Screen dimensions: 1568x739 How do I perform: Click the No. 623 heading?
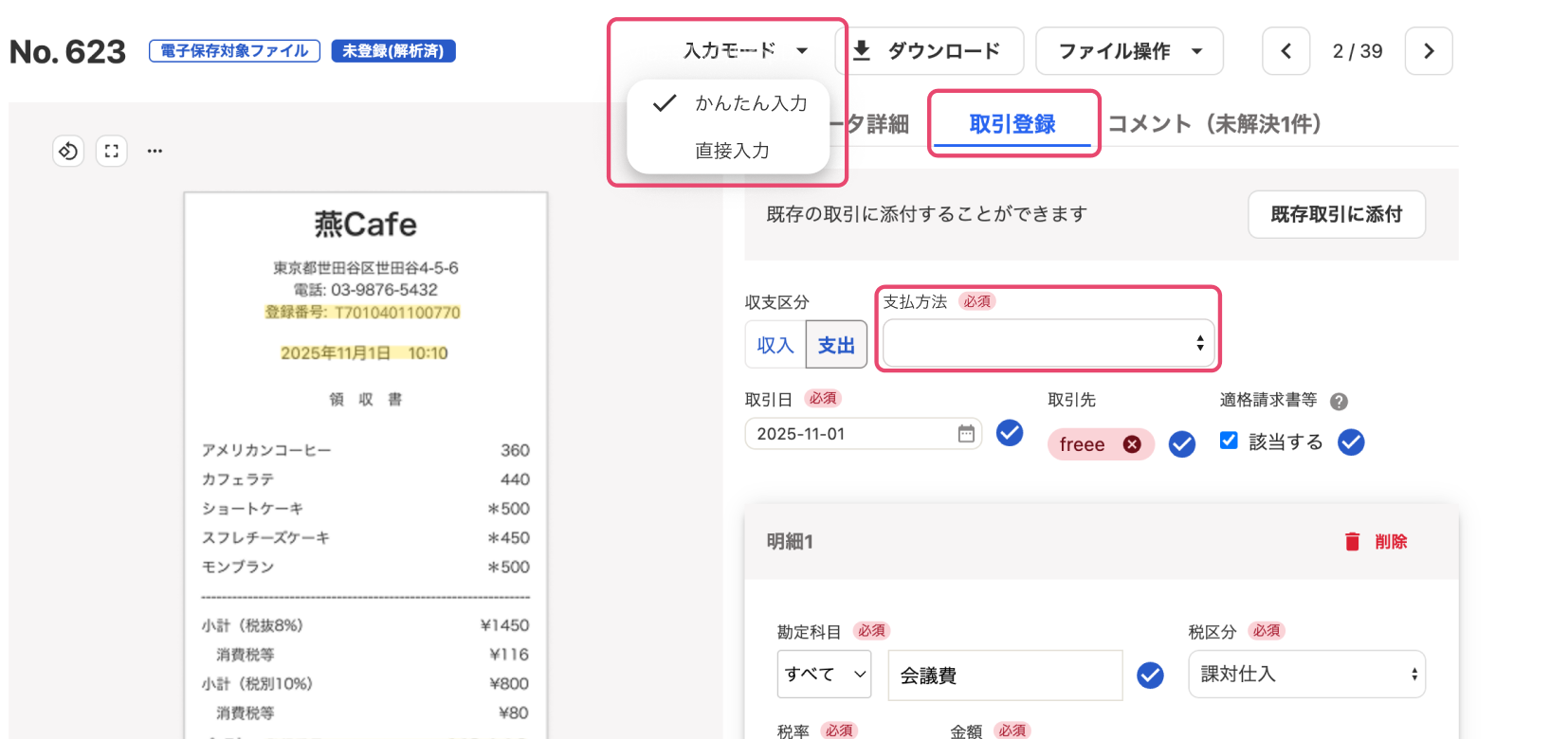(x=67, y=51)
